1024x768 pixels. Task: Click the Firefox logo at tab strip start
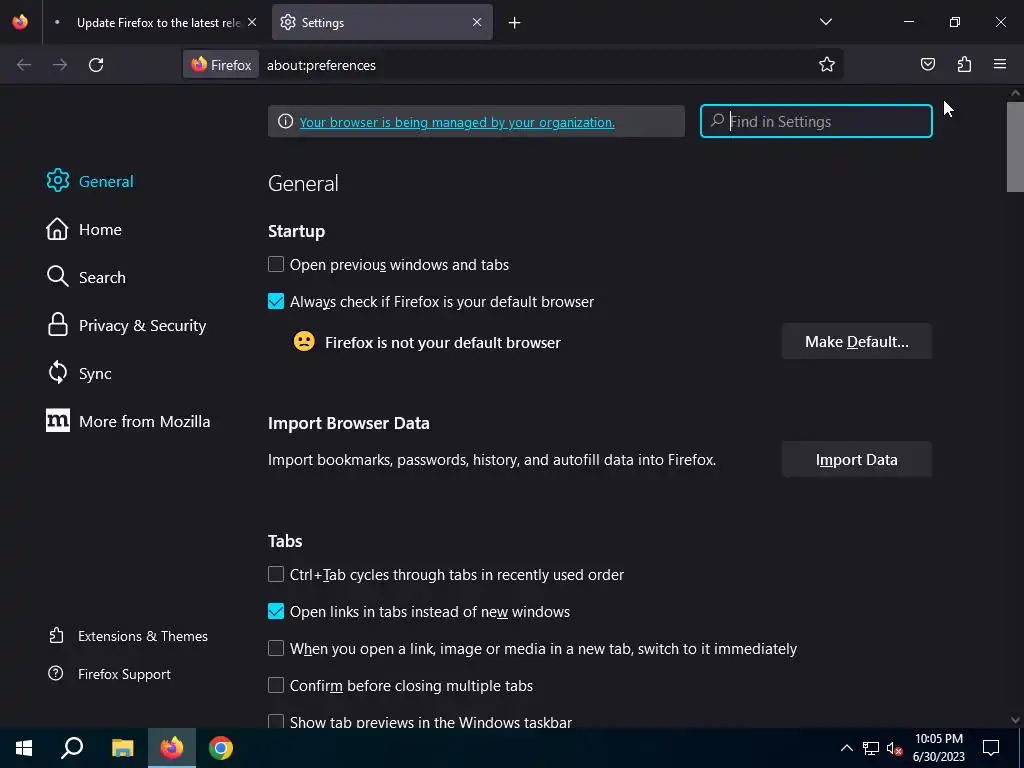coord(20,22)
